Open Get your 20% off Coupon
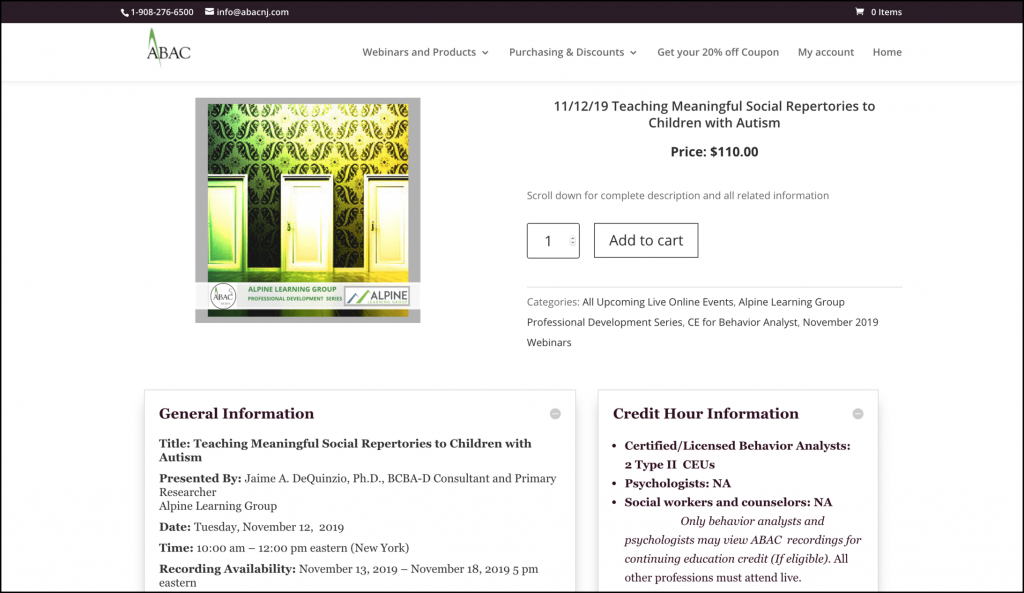1024x593 pixels. tap(717, 52)
